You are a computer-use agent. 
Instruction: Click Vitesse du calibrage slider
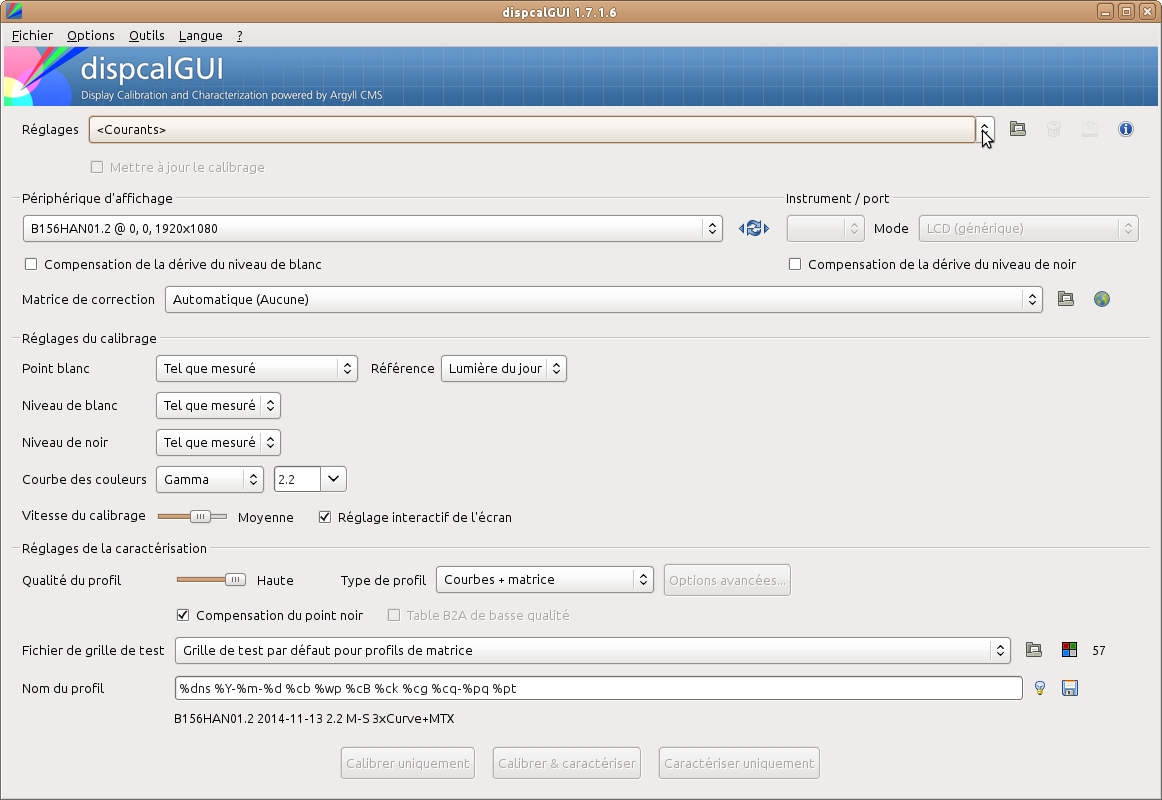[193, 516]
